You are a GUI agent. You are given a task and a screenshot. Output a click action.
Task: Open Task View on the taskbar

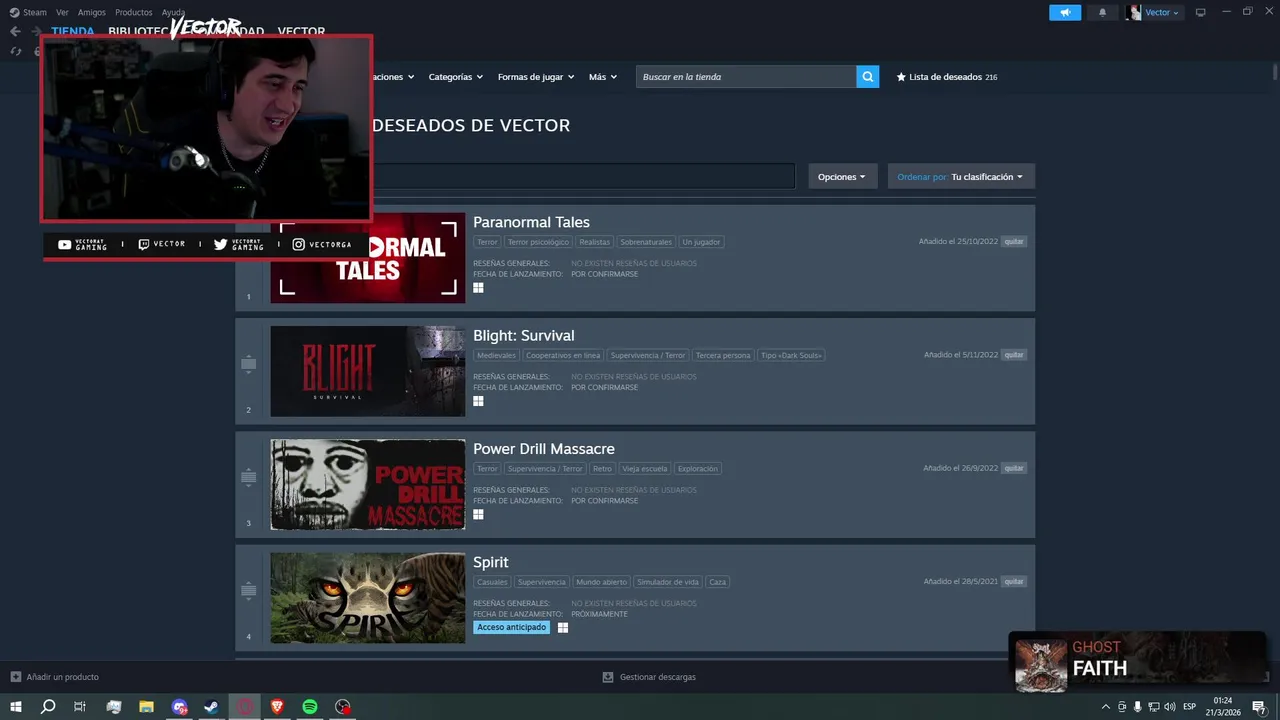point(80,707)
